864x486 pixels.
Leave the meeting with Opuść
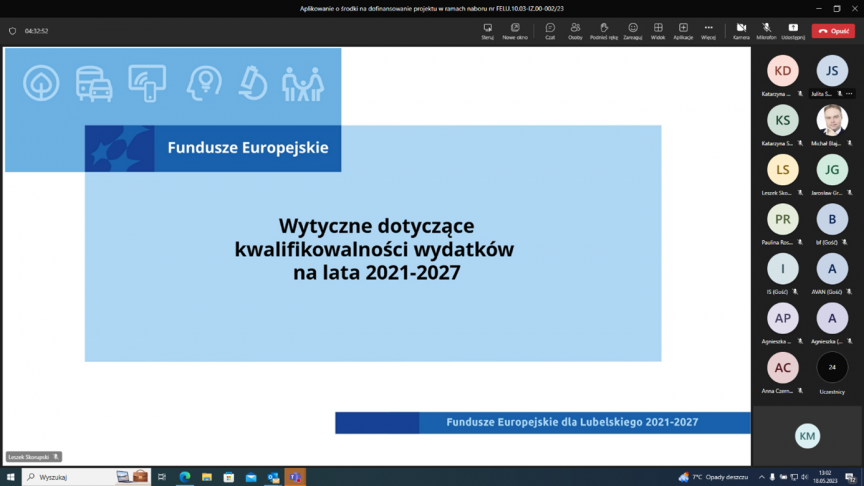833,31
